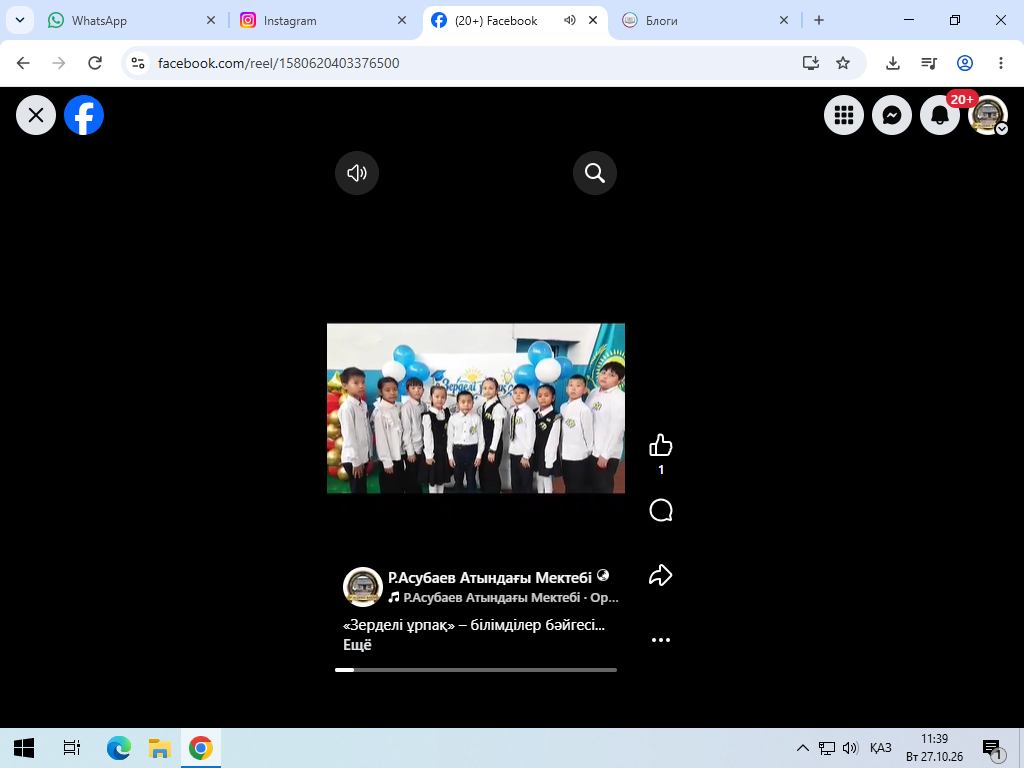The height and width of the screenshot is (768, 1024).
Task: Expand the caption with Ещё
Action: click(357, 645)
